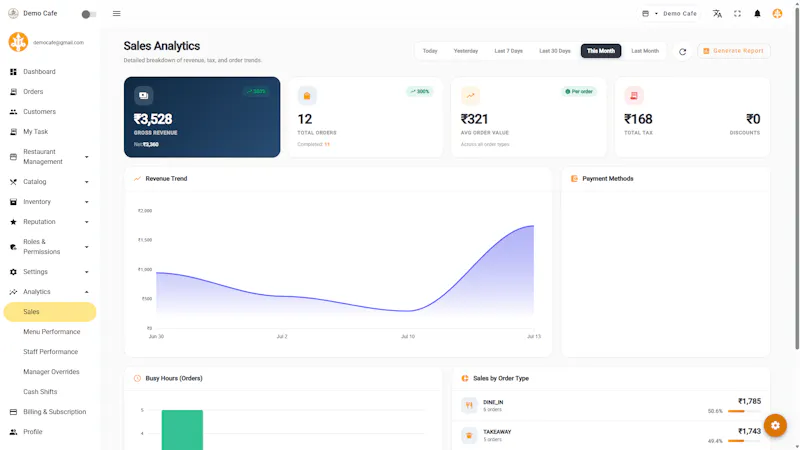800x450 pixels.
Task: Select This Month range
Action: (x=601, y=51)
